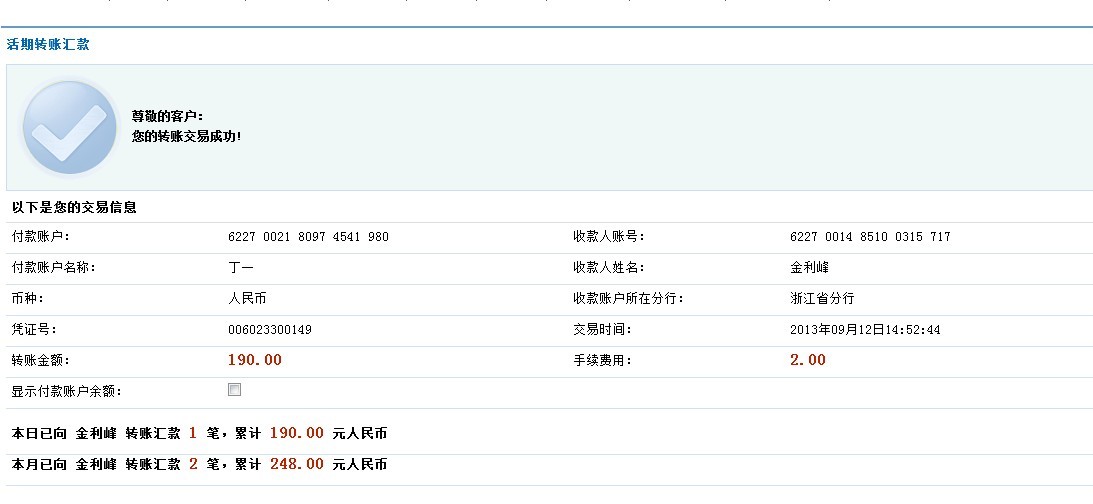This screenshot has height=504, width=1093.
Task: Select voucher number 006023300149
Action: (x=270, y=330)
